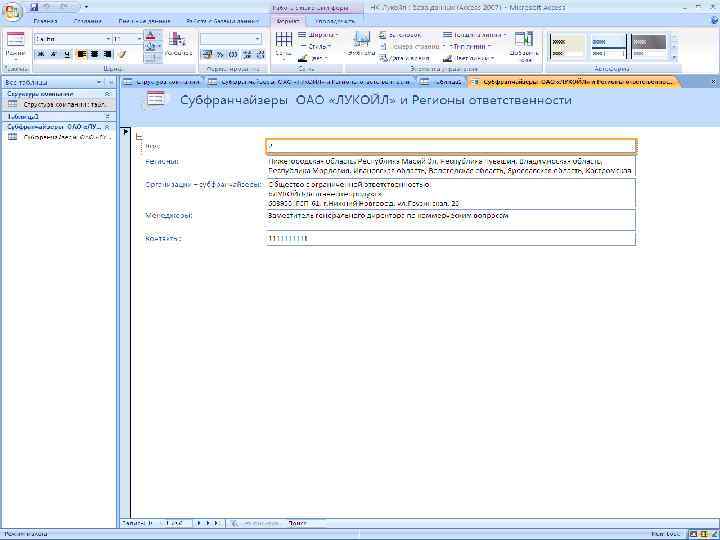Apply thousands separator (000) format

233,54
